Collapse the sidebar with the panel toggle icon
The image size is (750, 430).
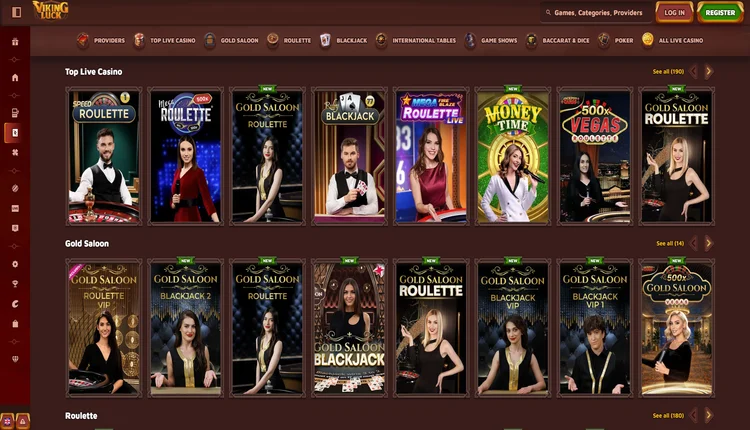click(x=16, y=12)
